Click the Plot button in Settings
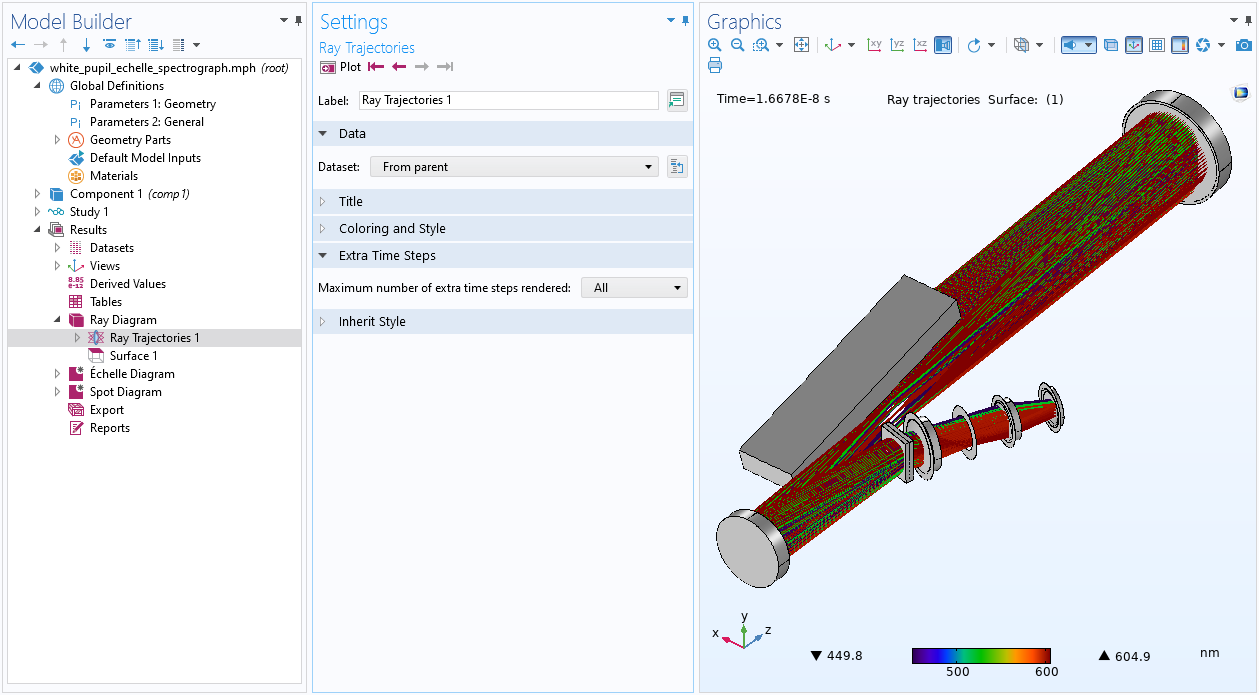1259x695 pixels. tap(341, 67)
